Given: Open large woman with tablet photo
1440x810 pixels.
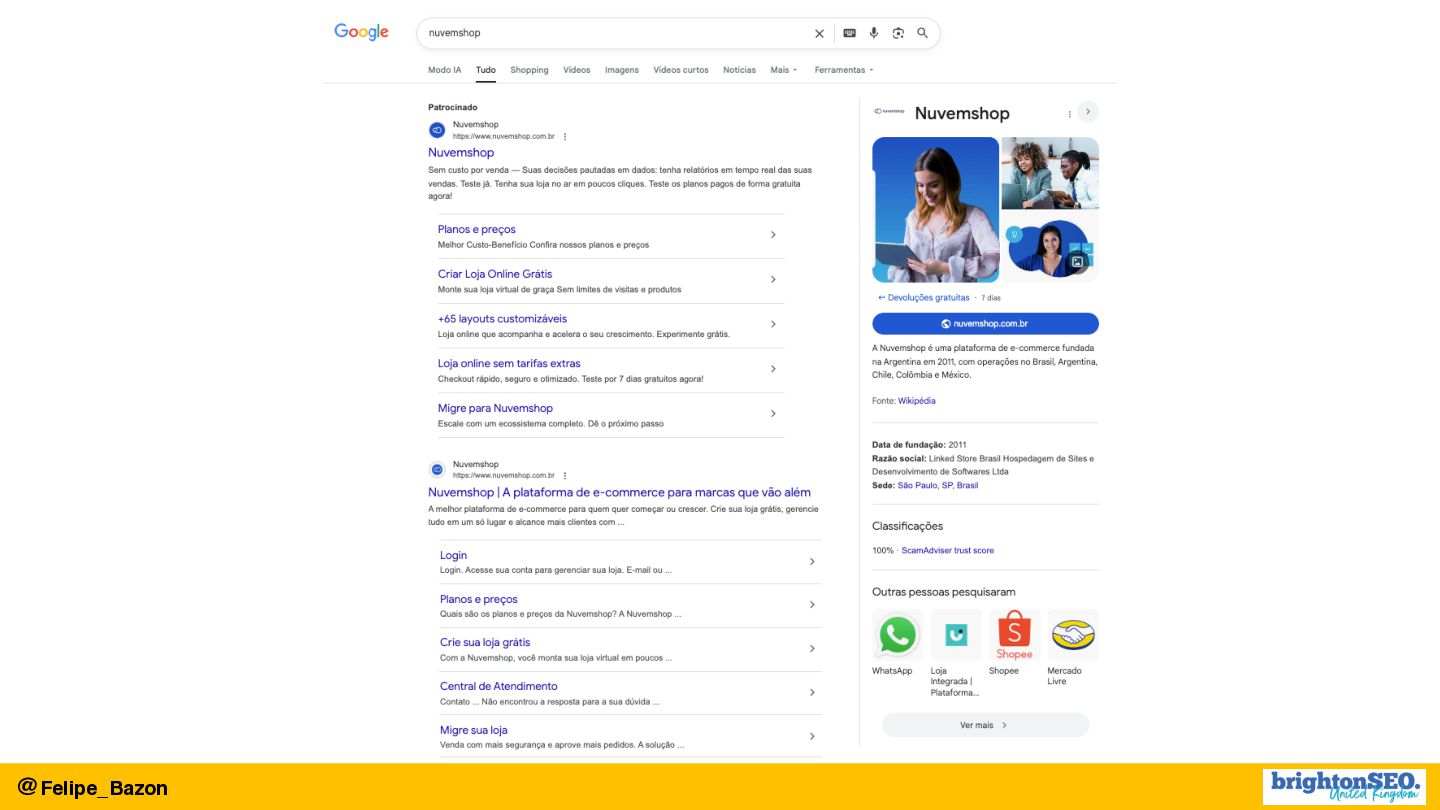Looking at the screenshot, I should click(x=935, y=210).
